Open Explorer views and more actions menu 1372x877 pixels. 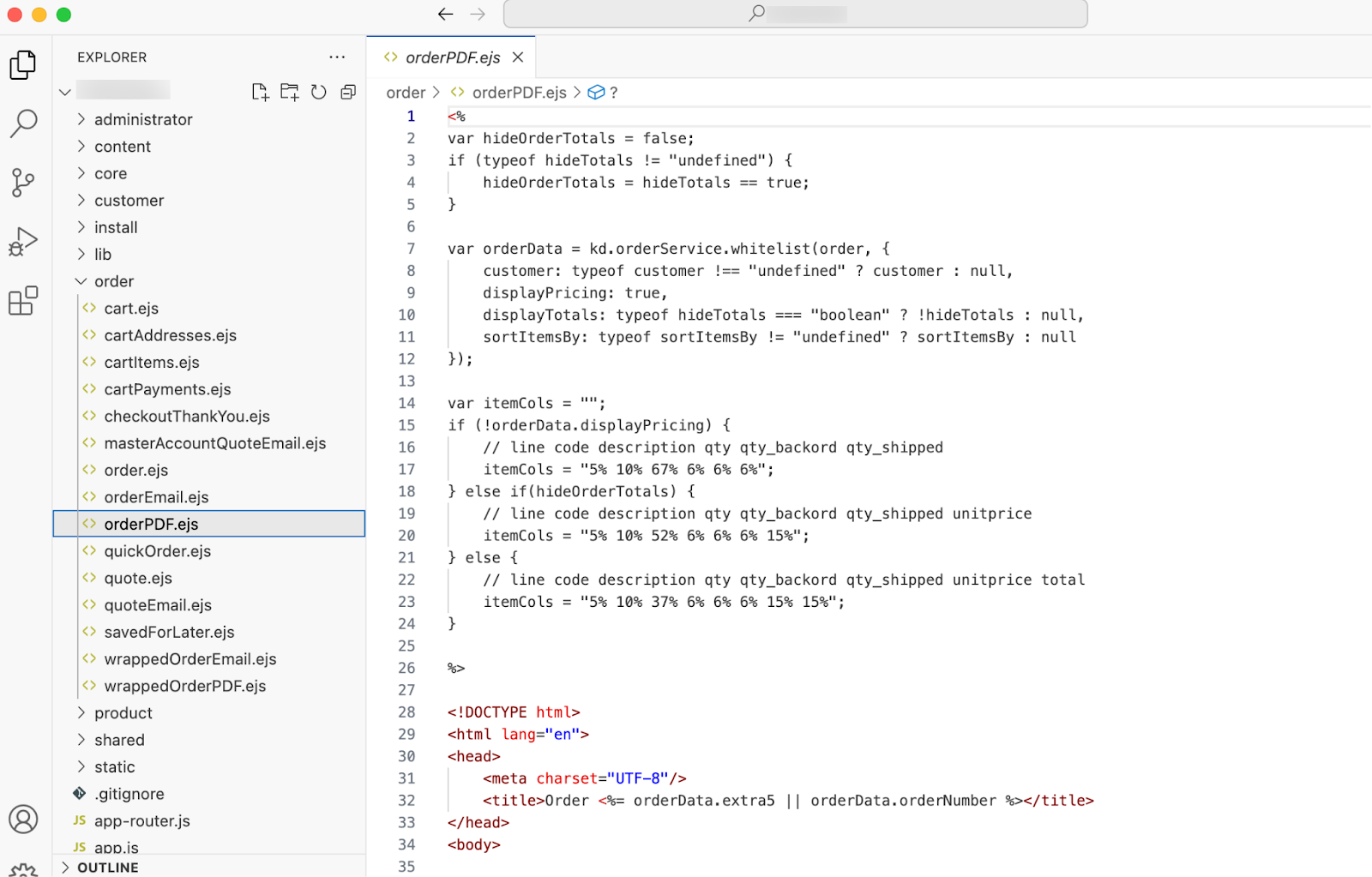[337, 57]
